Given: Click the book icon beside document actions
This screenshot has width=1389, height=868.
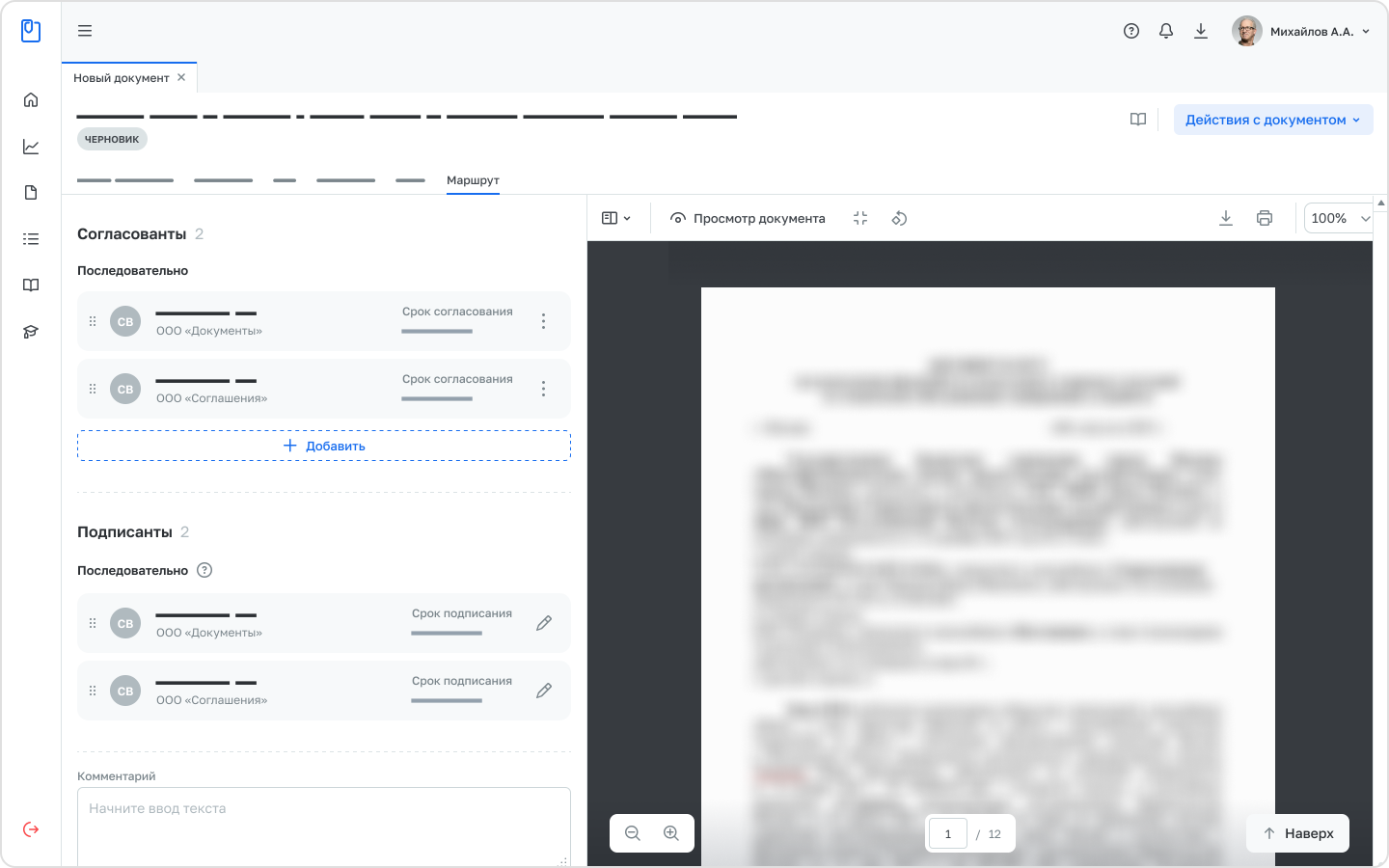Looking at the screenshot, I should point(1138,120).
